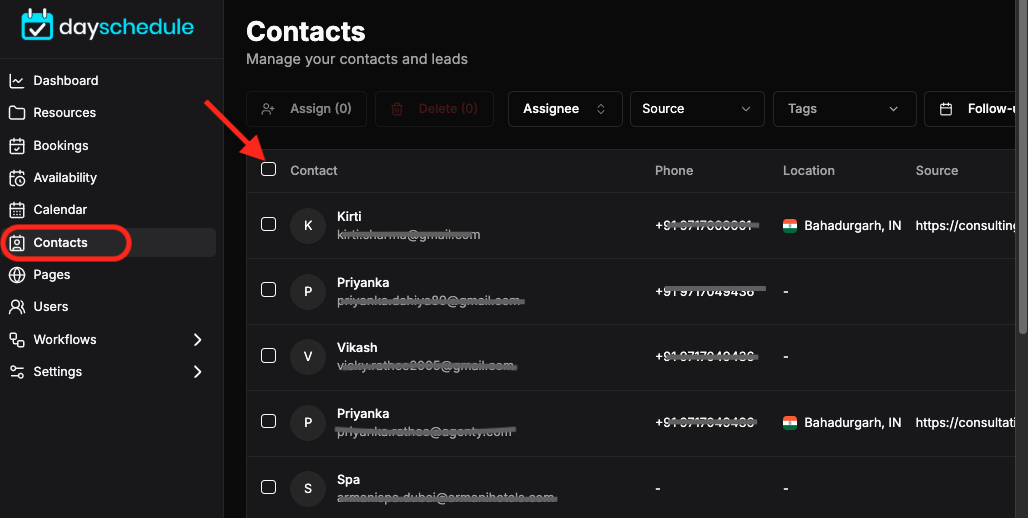Screen dimensions: 1028x518
Task: Expand the Settings submenu chevron
Action: click(197, 372)
